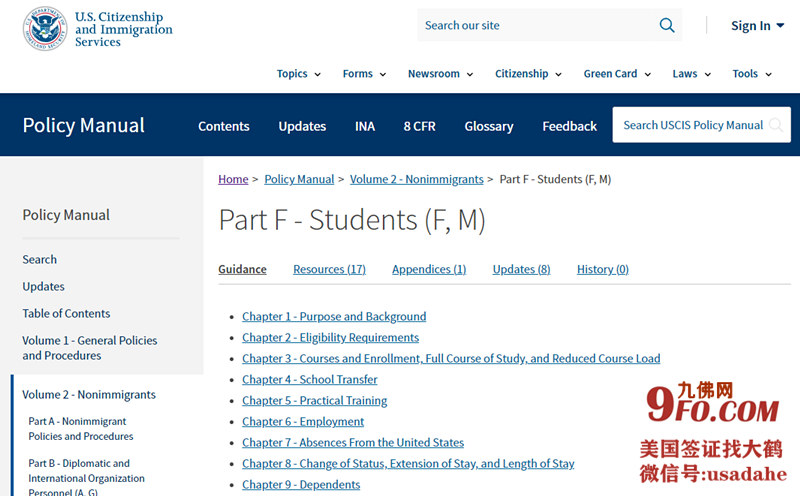The width and height of the screenshot is (800, 496).
Task: Open Chapter 6 - Employment
Action: (303, 421)
